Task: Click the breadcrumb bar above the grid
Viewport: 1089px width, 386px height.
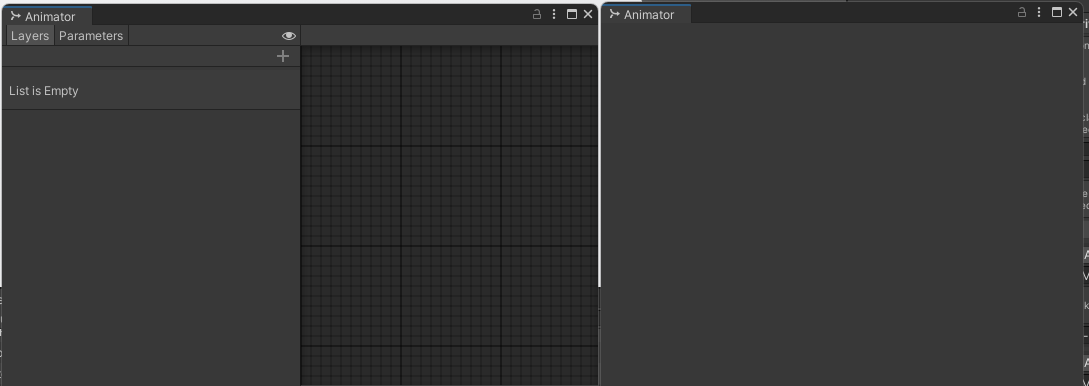Action: (449, 35)
